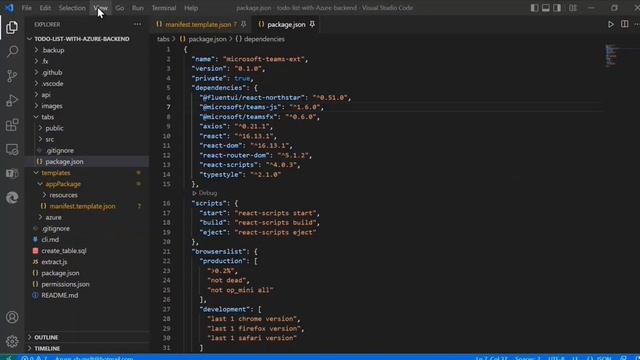Image resolution: width=640 pixels, height=360 pixels.
Task: Open the Accounts icon
Action: (12, 317)
